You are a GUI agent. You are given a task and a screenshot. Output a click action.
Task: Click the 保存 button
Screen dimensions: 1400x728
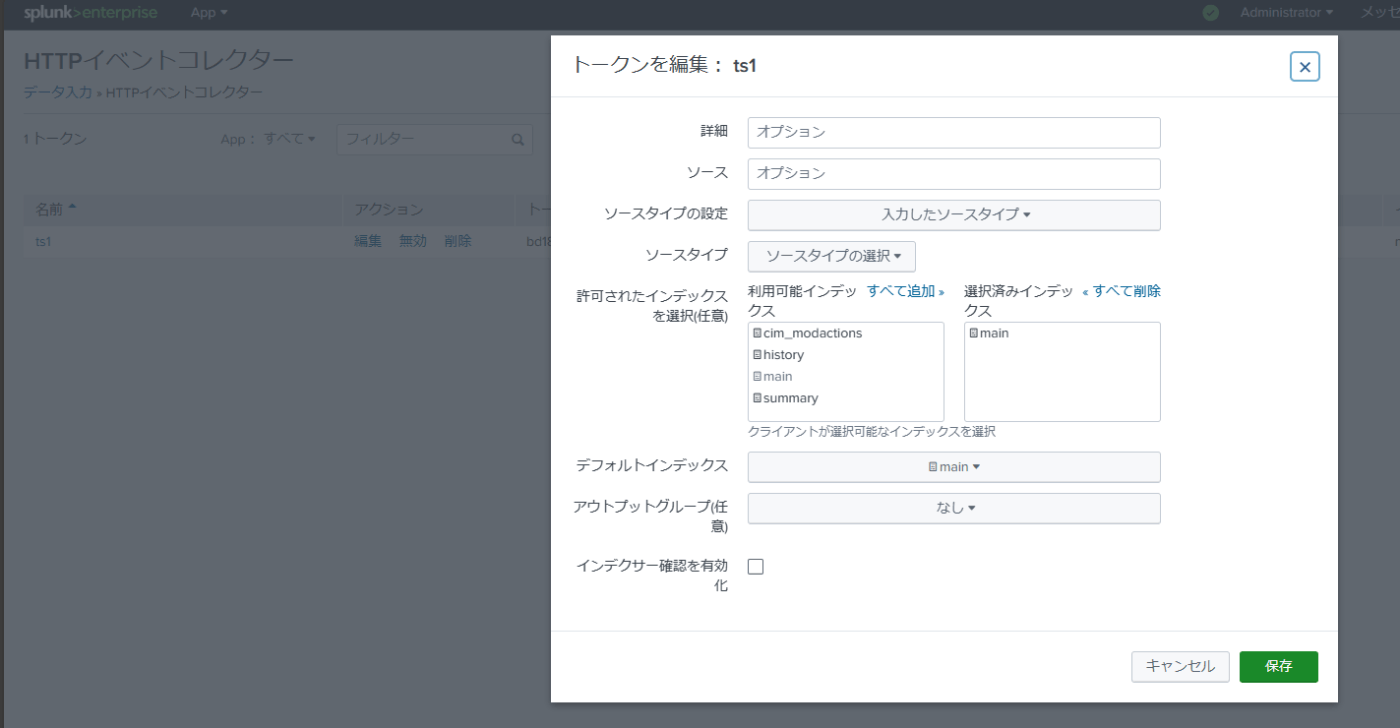coord(1278,667)
